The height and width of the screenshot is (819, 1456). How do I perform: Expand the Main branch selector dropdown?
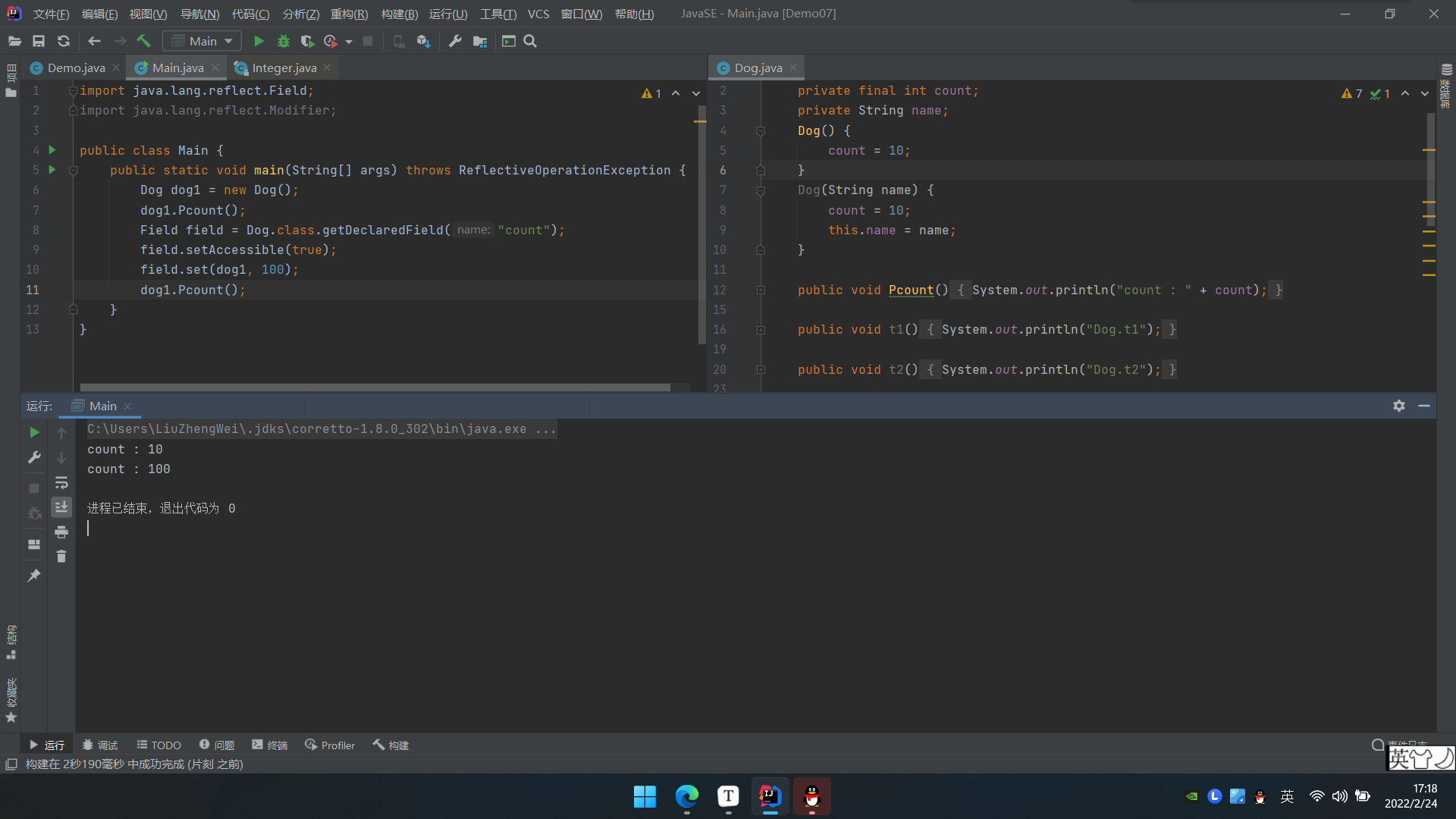225,41
